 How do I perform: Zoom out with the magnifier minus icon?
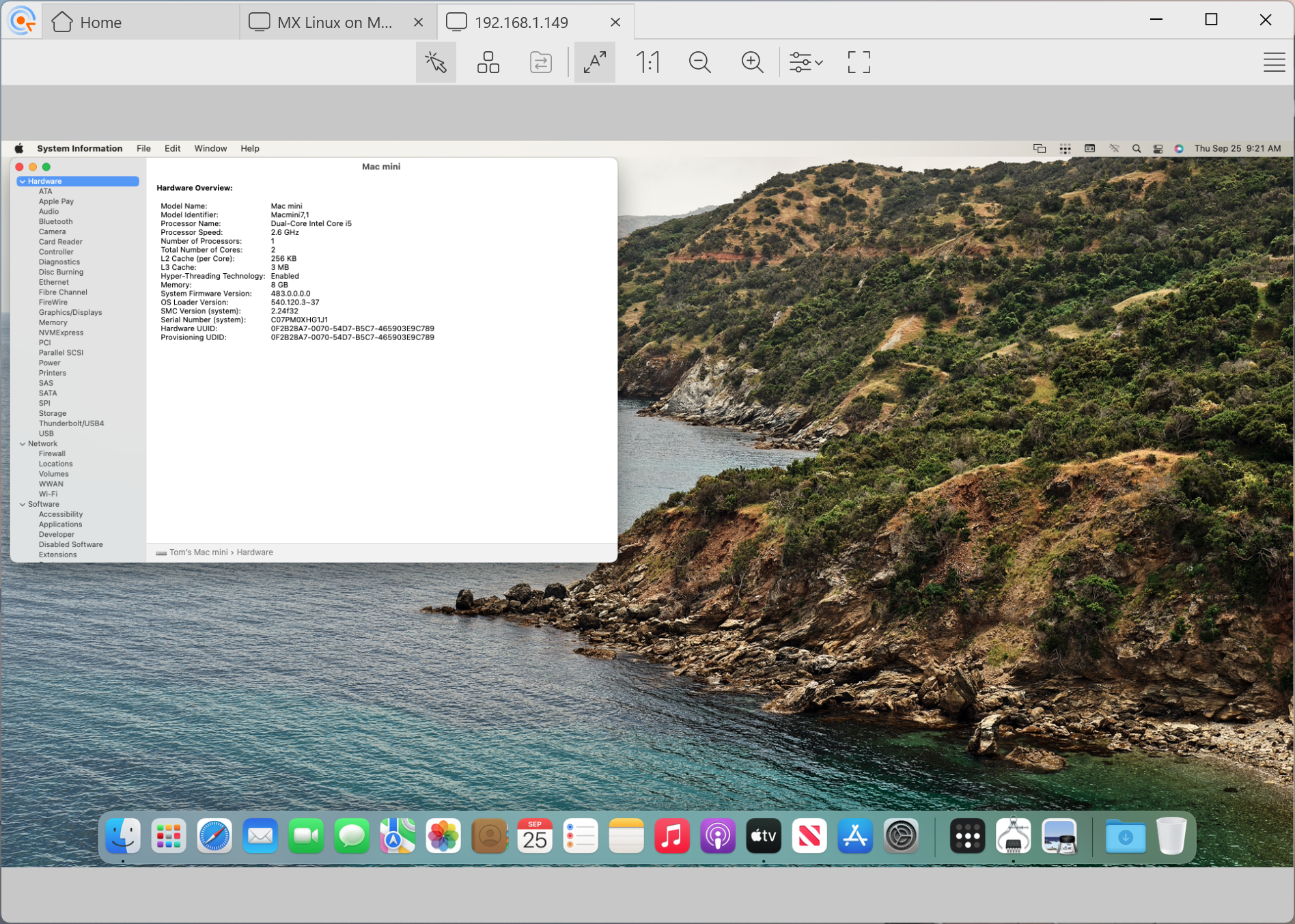701,62
